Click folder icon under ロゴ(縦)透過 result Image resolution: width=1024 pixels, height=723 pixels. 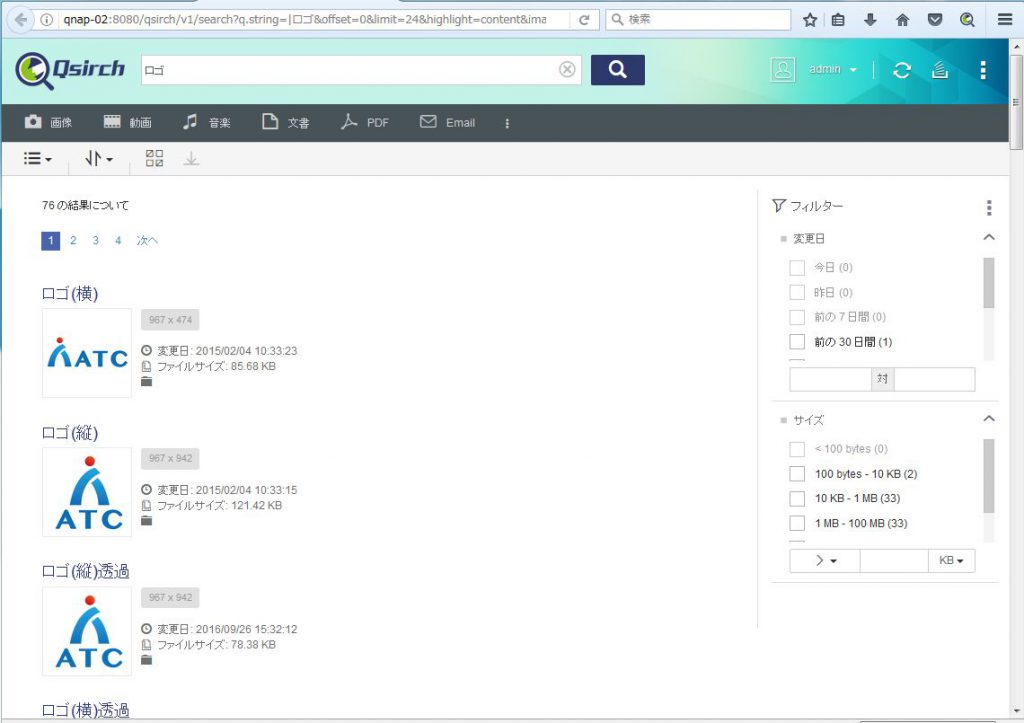146,660
